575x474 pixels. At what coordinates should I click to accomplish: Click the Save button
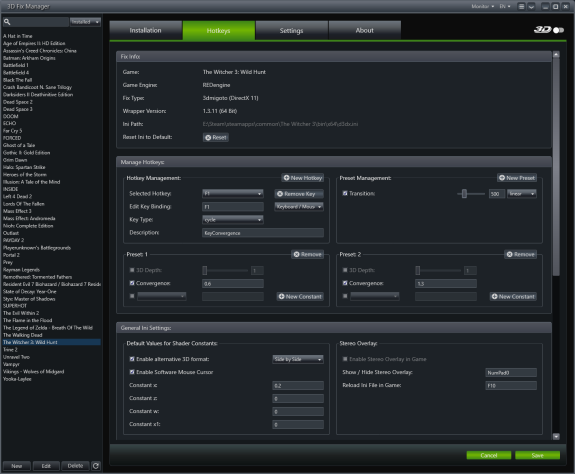click(x=538, y=455)
